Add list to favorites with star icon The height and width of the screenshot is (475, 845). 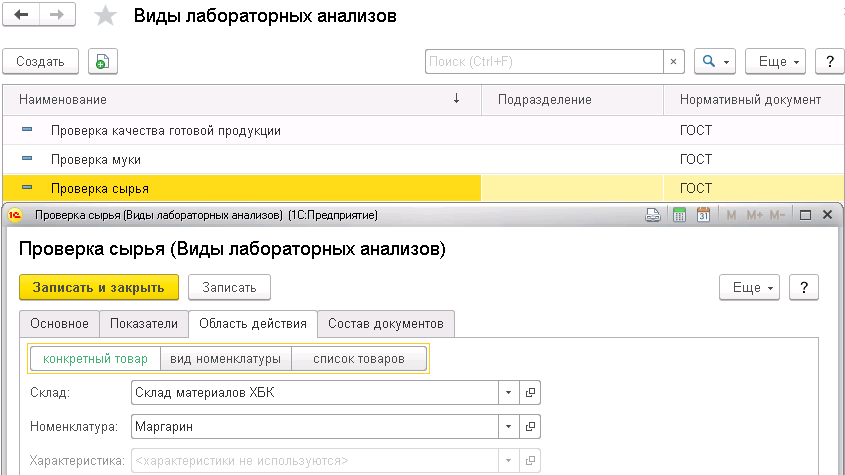(104, 17)
